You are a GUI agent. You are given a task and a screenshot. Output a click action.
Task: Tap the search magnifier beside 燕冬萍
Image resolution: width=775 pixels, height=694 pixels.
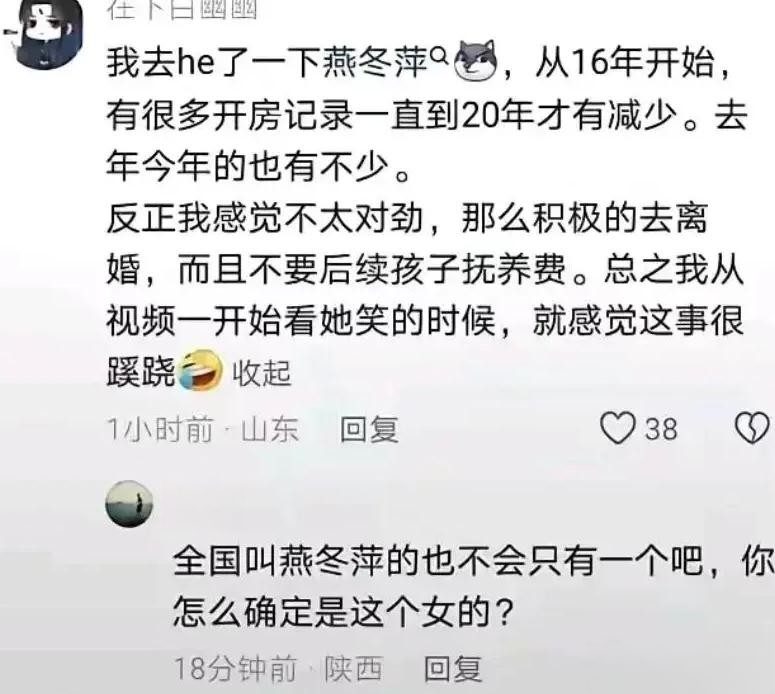(439, 56)
